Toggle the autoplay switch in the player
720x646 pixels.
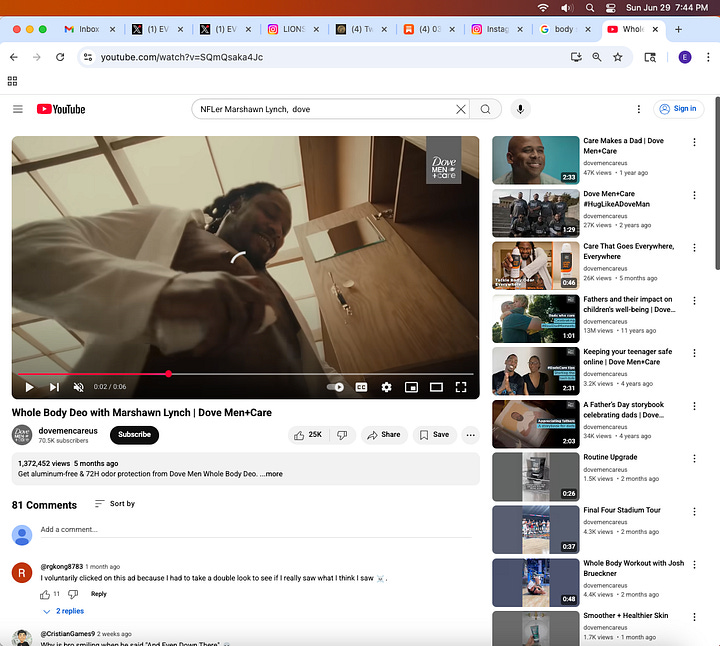tap(336, 387)
